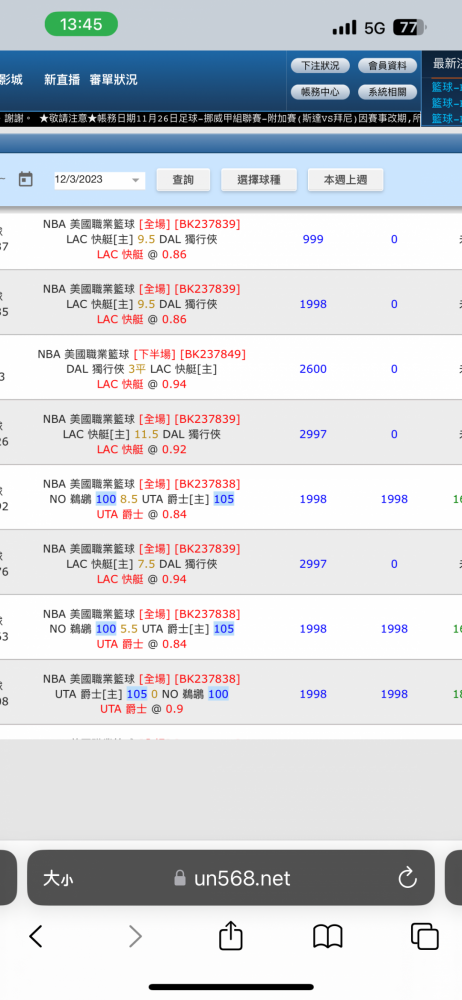Go back with Safari back arrow

(x=36, y=936)
